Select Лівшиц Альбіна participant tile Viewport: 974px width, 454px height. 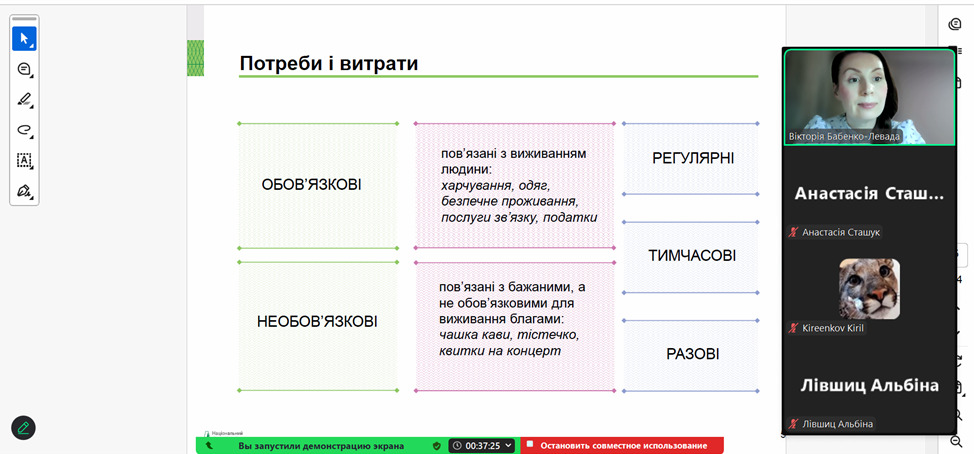click(869, 385)
